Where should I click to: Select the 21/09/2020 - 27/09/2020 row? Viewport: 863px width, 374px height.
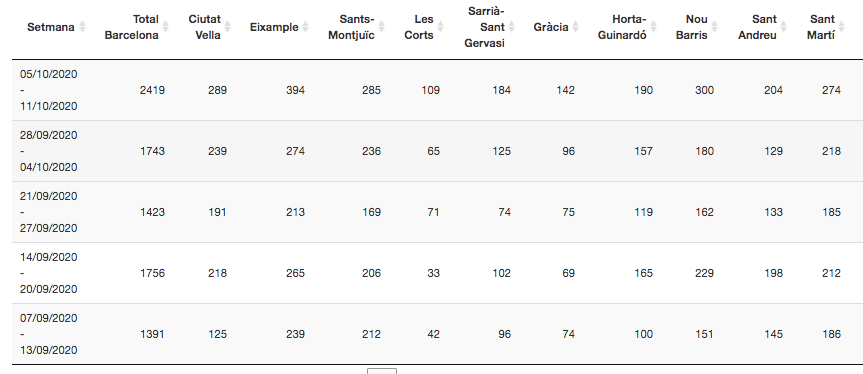point(438,212)
